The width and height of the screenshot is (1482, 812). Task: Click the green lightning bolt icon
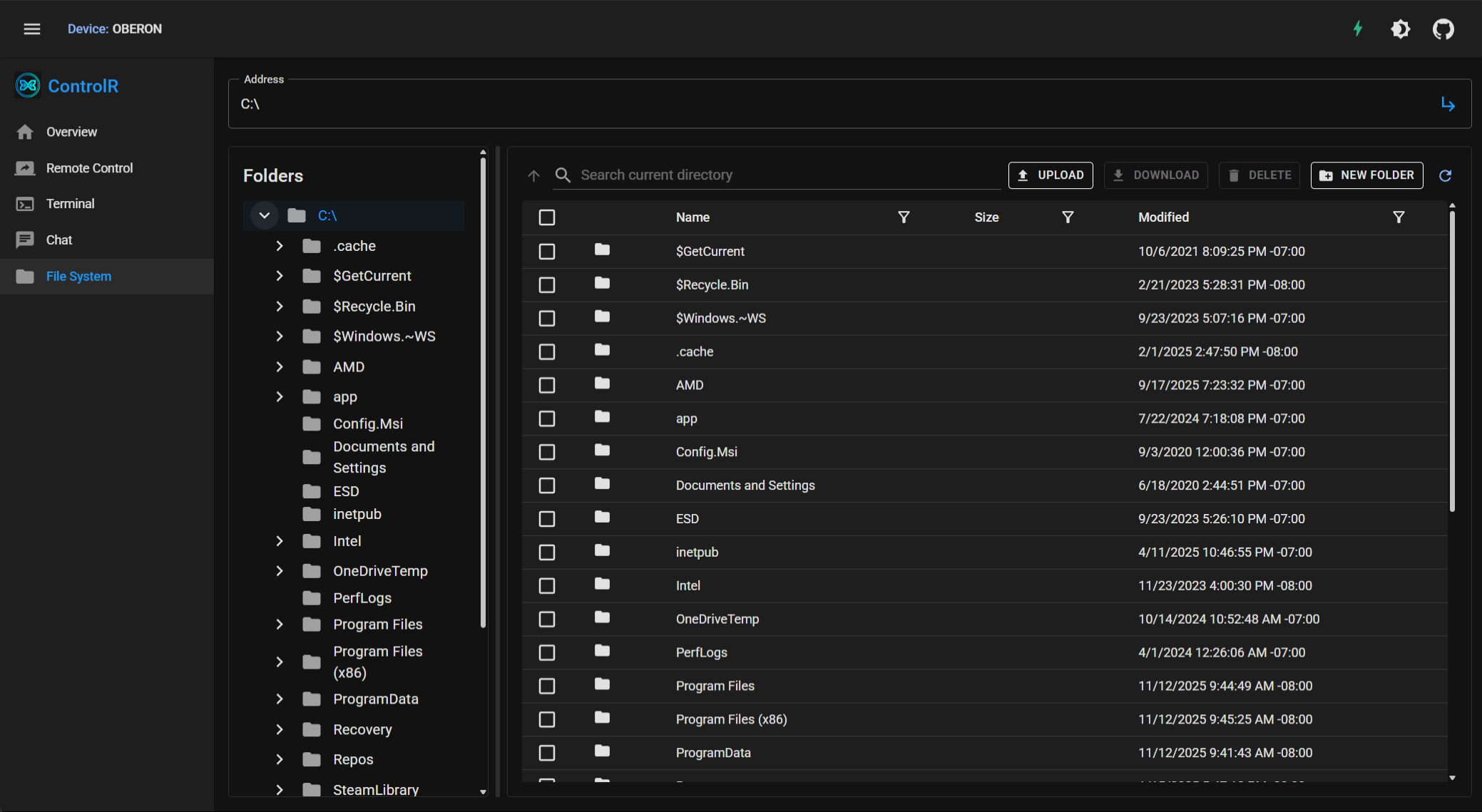(1358, 29)
